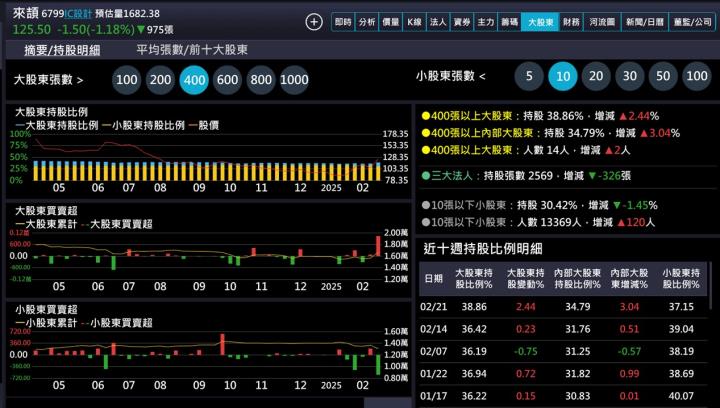Switch to the 法人 tab
The image size is (720, 408).
(438, 22)
